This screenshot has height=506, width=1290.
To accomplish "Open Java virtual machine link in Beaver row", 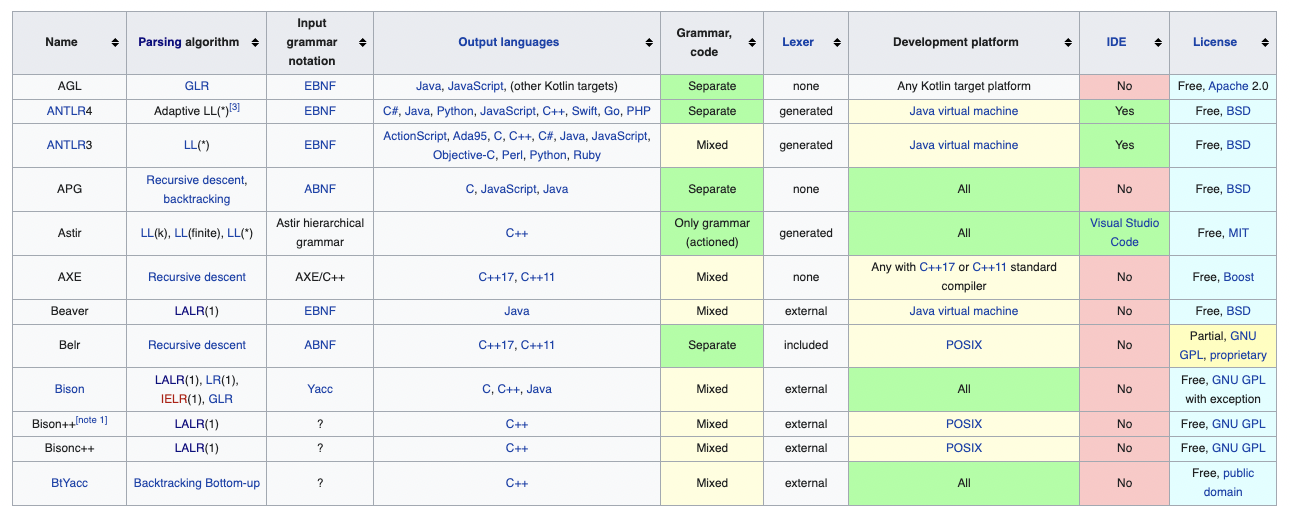I will [964, 311].
